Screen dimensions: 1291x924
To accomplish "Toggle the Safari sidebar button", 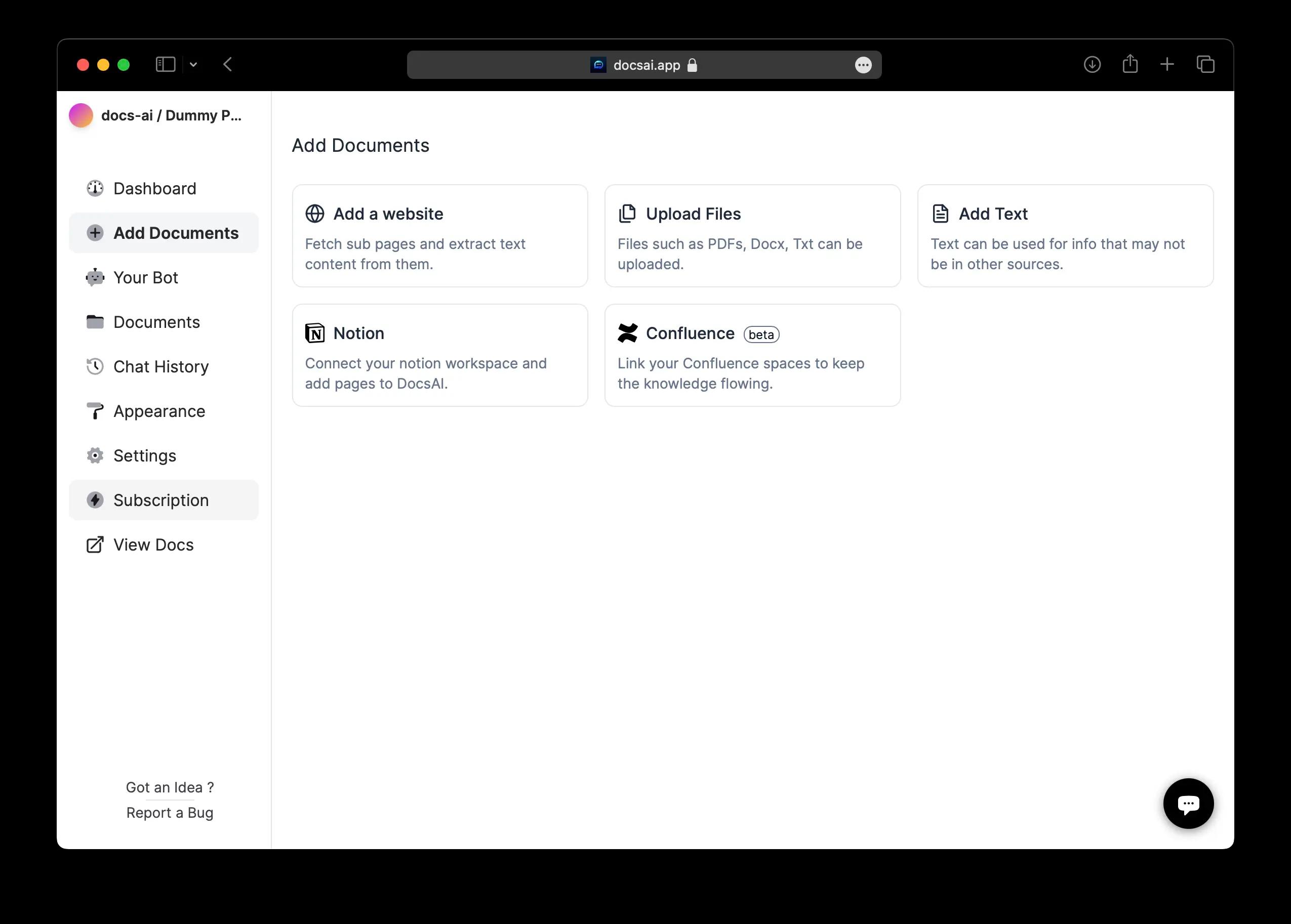I will pos(165,65).
